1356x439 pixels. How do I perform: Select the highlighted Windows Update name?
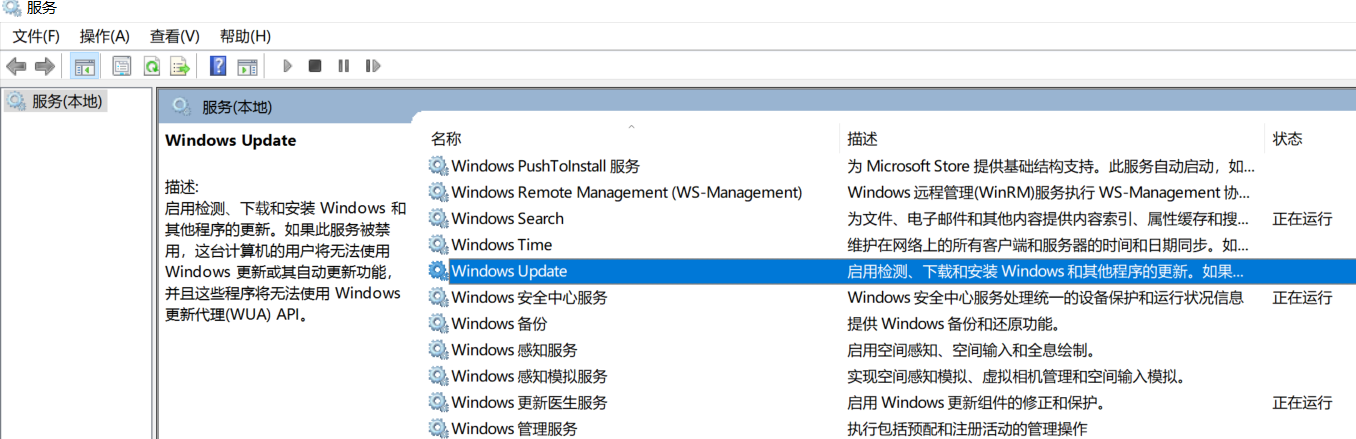(x=509, y=271)
